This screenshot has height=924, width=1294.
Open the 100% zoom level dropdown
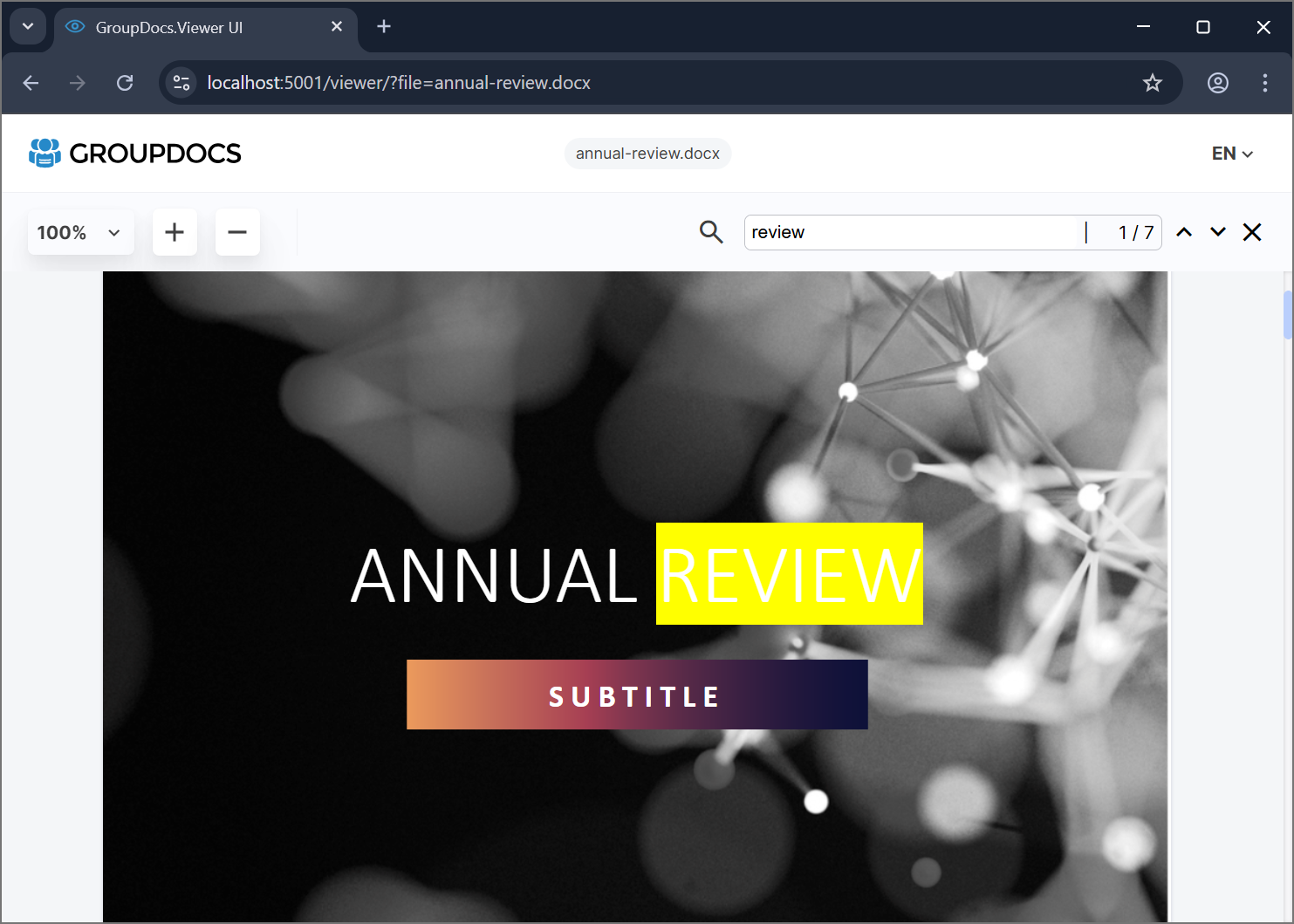(80, 232)
